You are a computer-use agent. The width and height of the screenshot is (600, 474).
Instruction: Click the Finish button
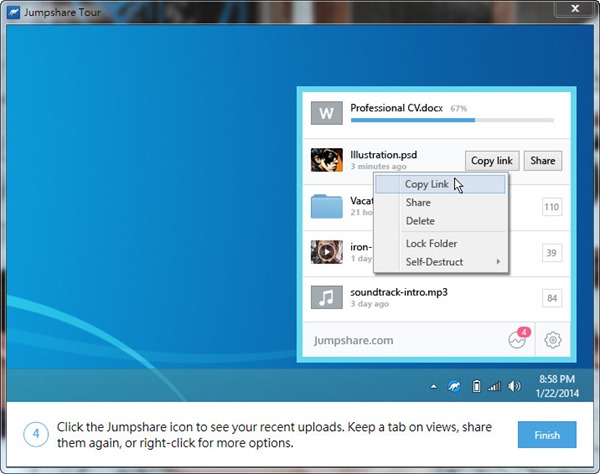[547, 435]
